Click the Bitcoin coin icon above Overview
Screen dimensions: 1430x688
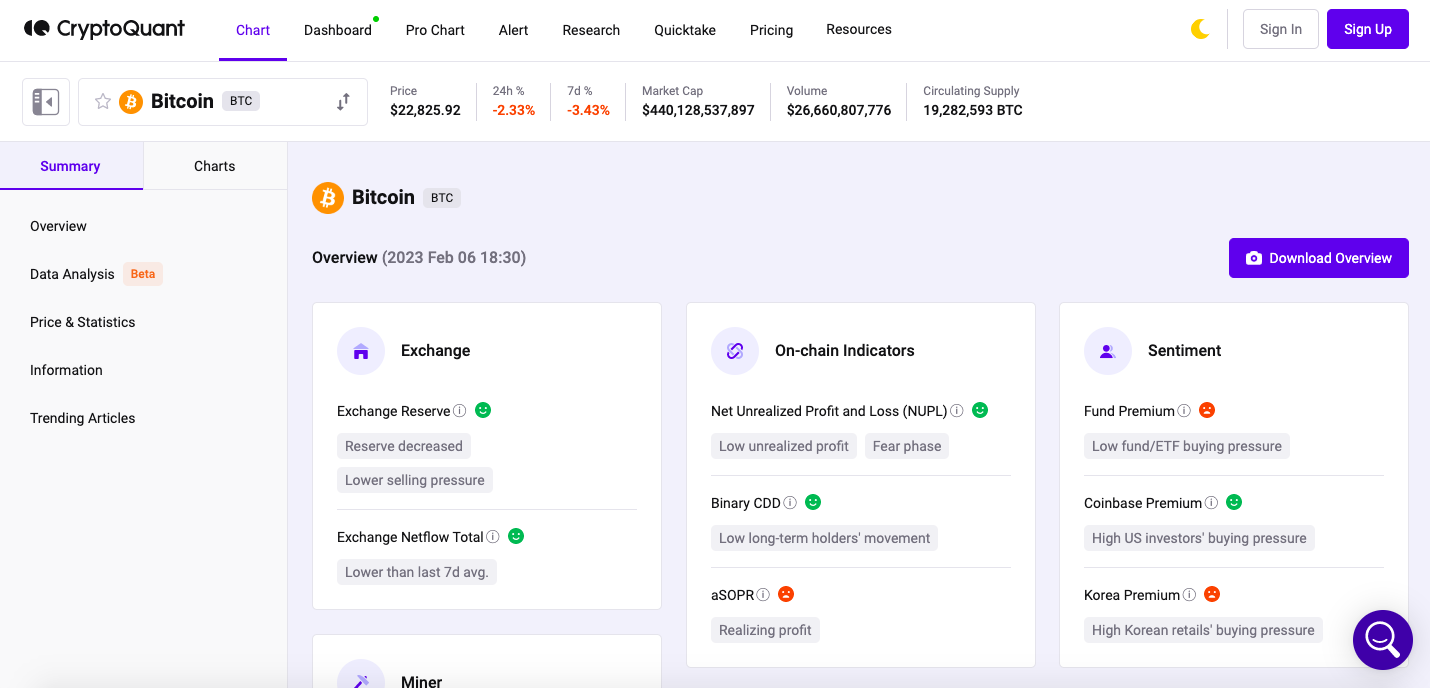tap(327, 197)
